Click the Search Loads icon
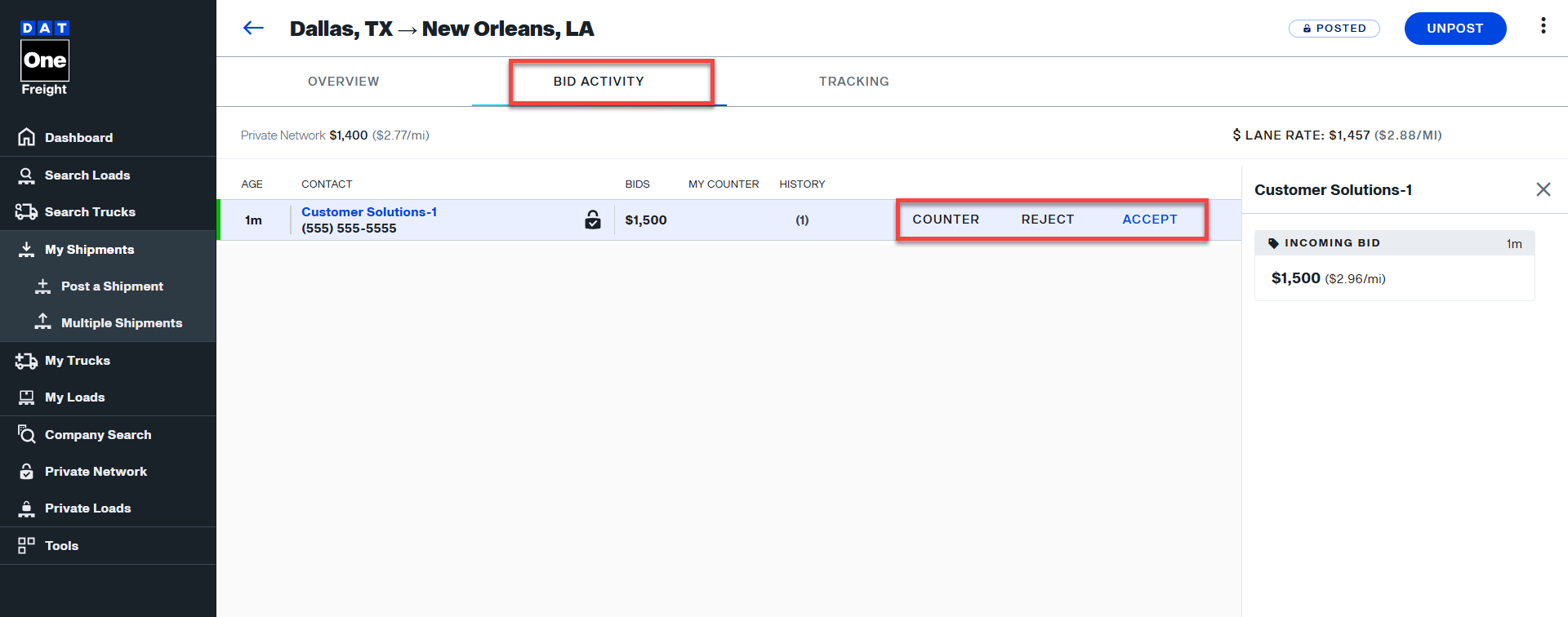Image resolution: width=1568 pixels, height=617 pixels. click(27, 175)
